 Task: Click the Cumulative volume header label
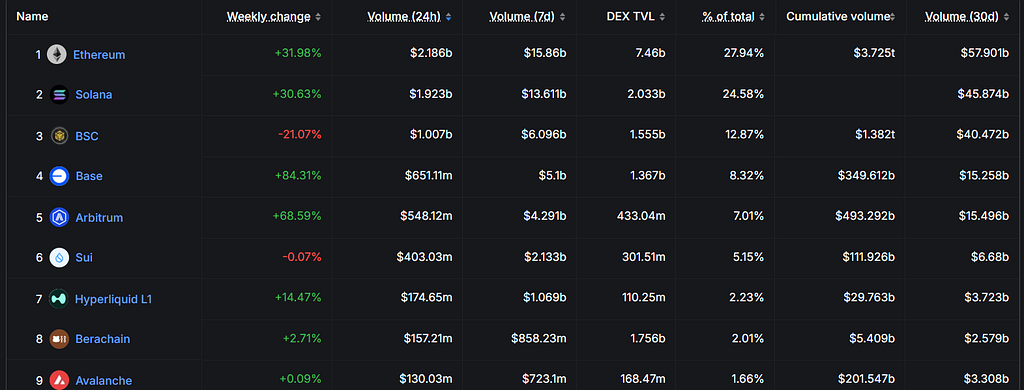tap(837, 17)
